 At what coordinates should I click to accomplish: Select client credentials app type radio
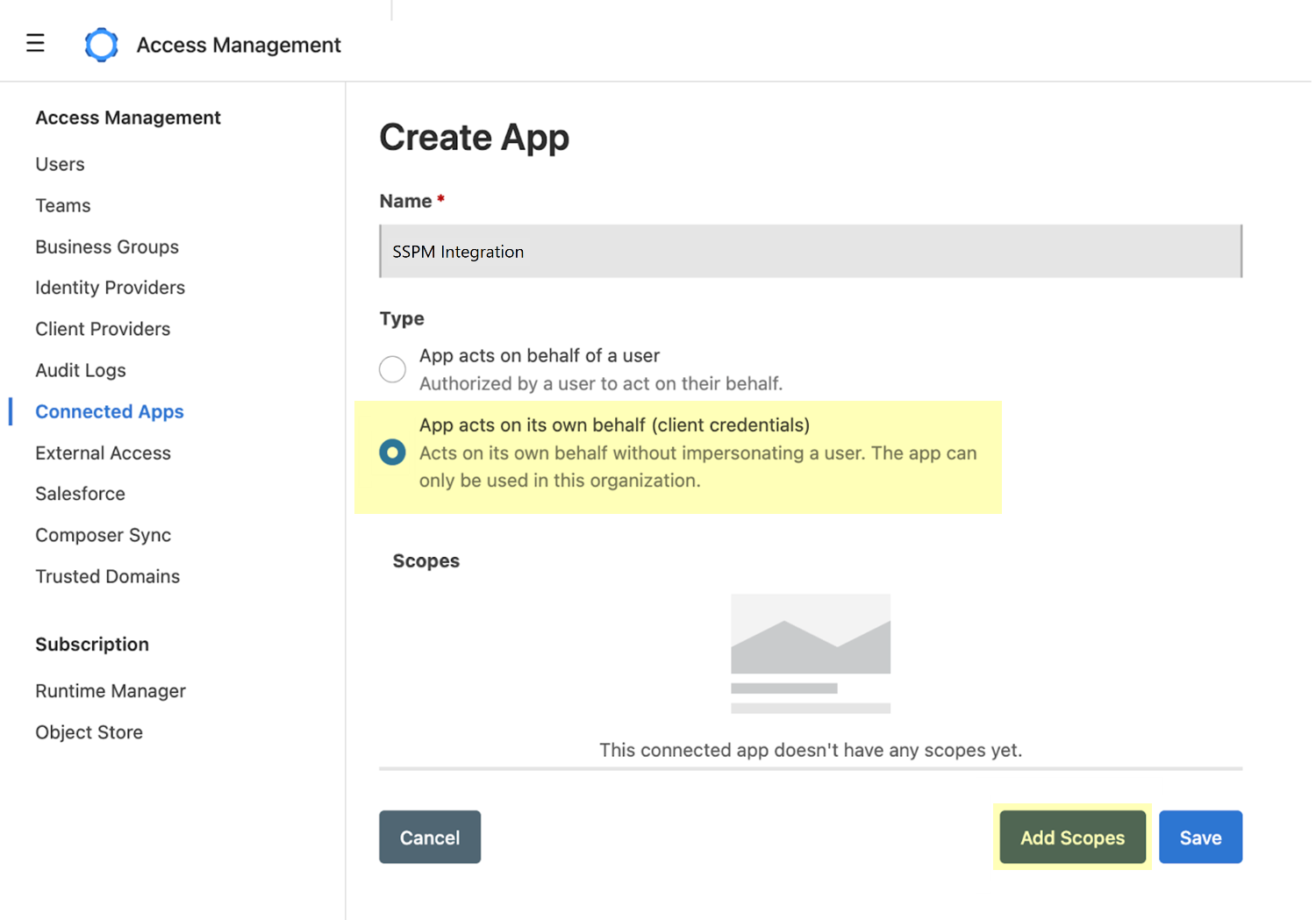tap(392, 453)
